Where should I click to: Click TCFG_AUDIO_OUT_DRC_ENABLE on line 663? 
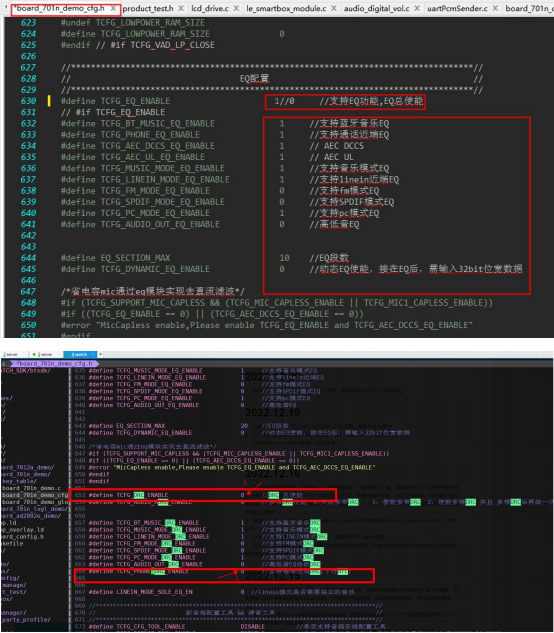[159, 564]
